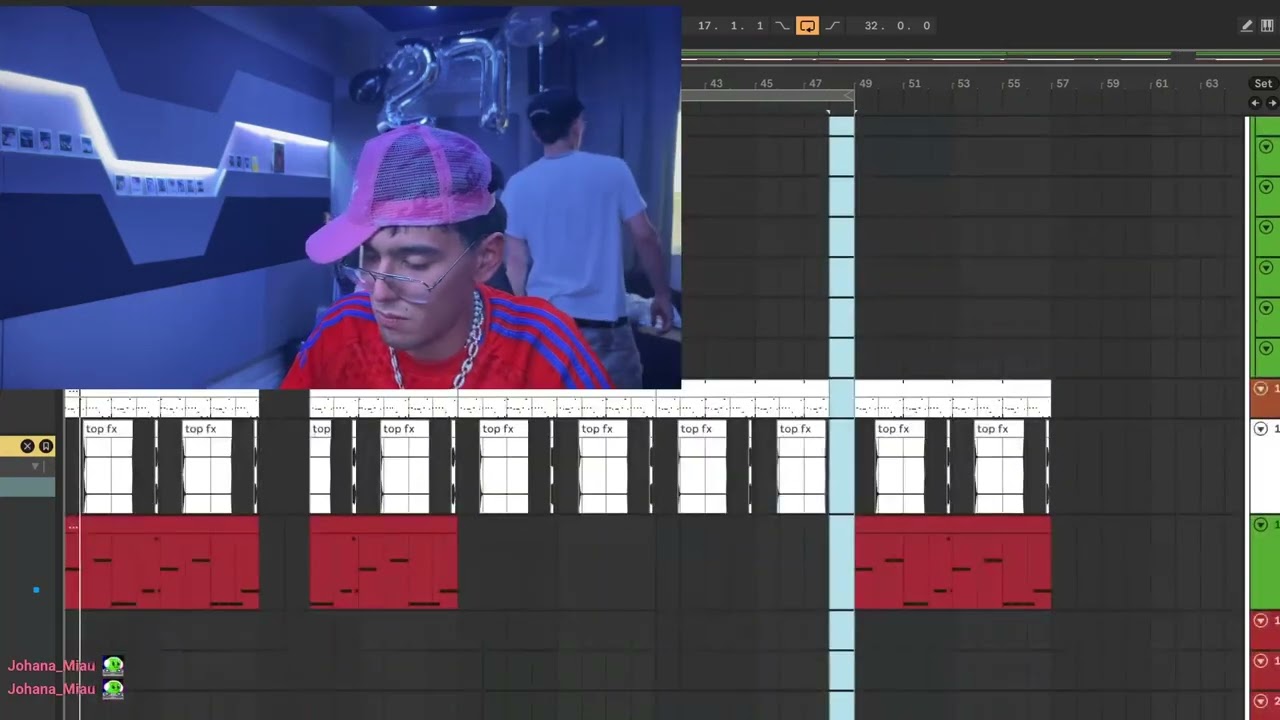Select the first 'top fx' clip
The width and height of the screenshot is (1280, 720).
[108, 466]
